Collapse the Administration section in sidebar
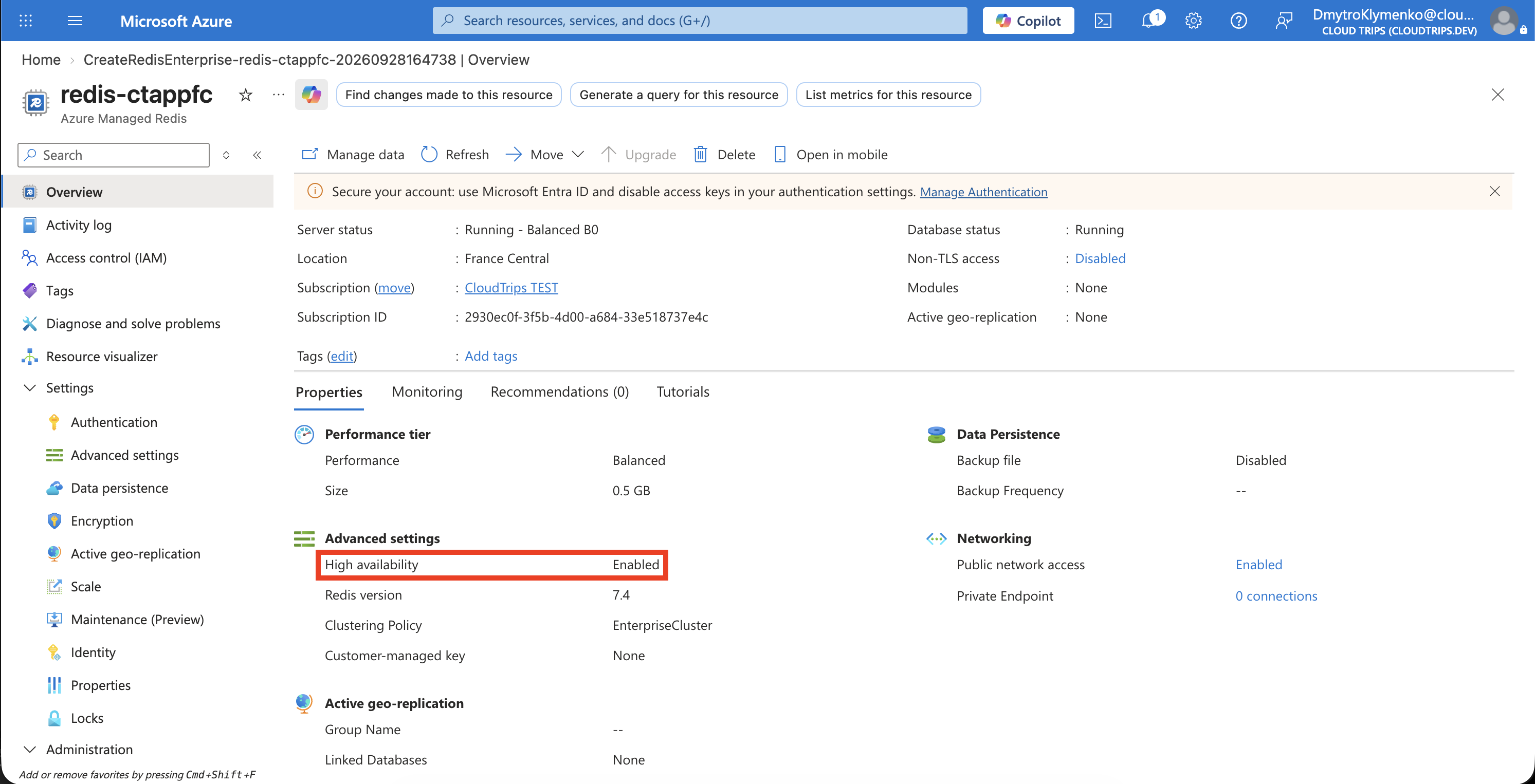Screen dimensions: 1535x784 30,750
